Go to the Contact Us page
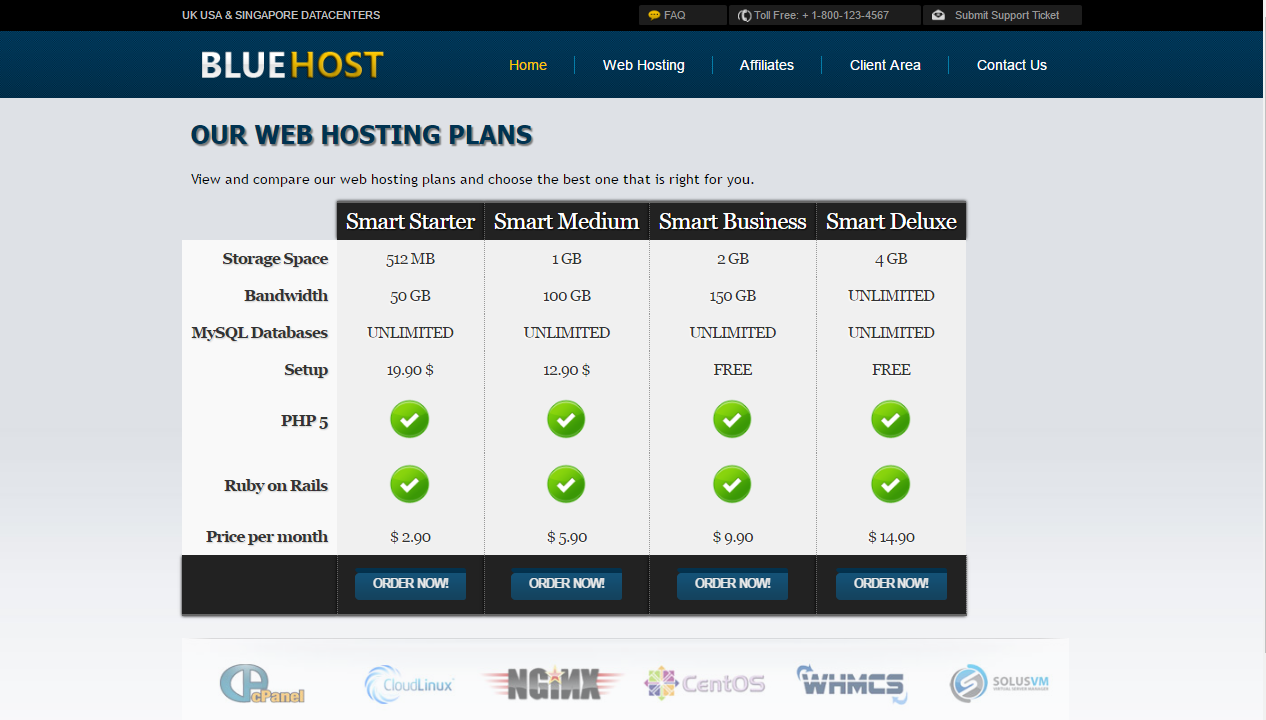 point(1012,65)
